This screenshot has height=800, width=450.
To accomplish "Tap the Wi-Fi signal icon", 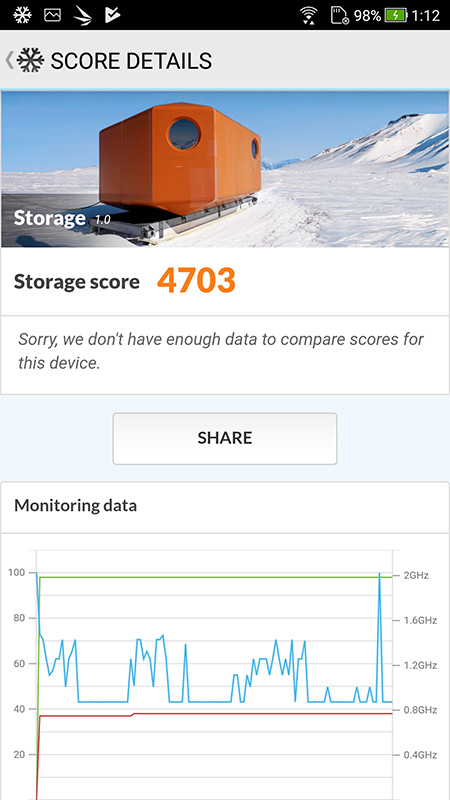I will 308,15.
